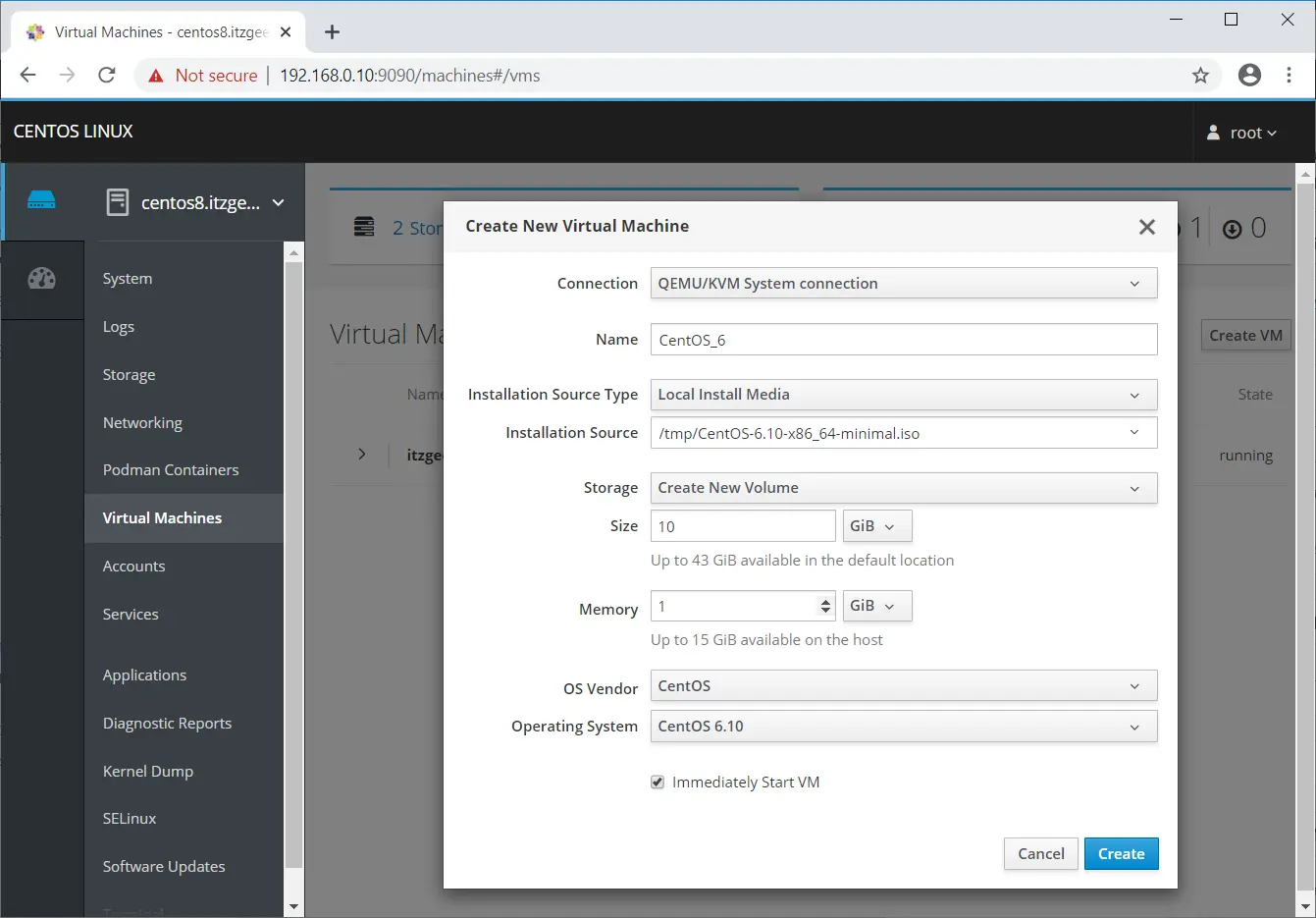Image resolution: width=1316 pixels, height=918 pixels.
Task: Click the CENTOS LINUX header title
Action: coord(74,132)
